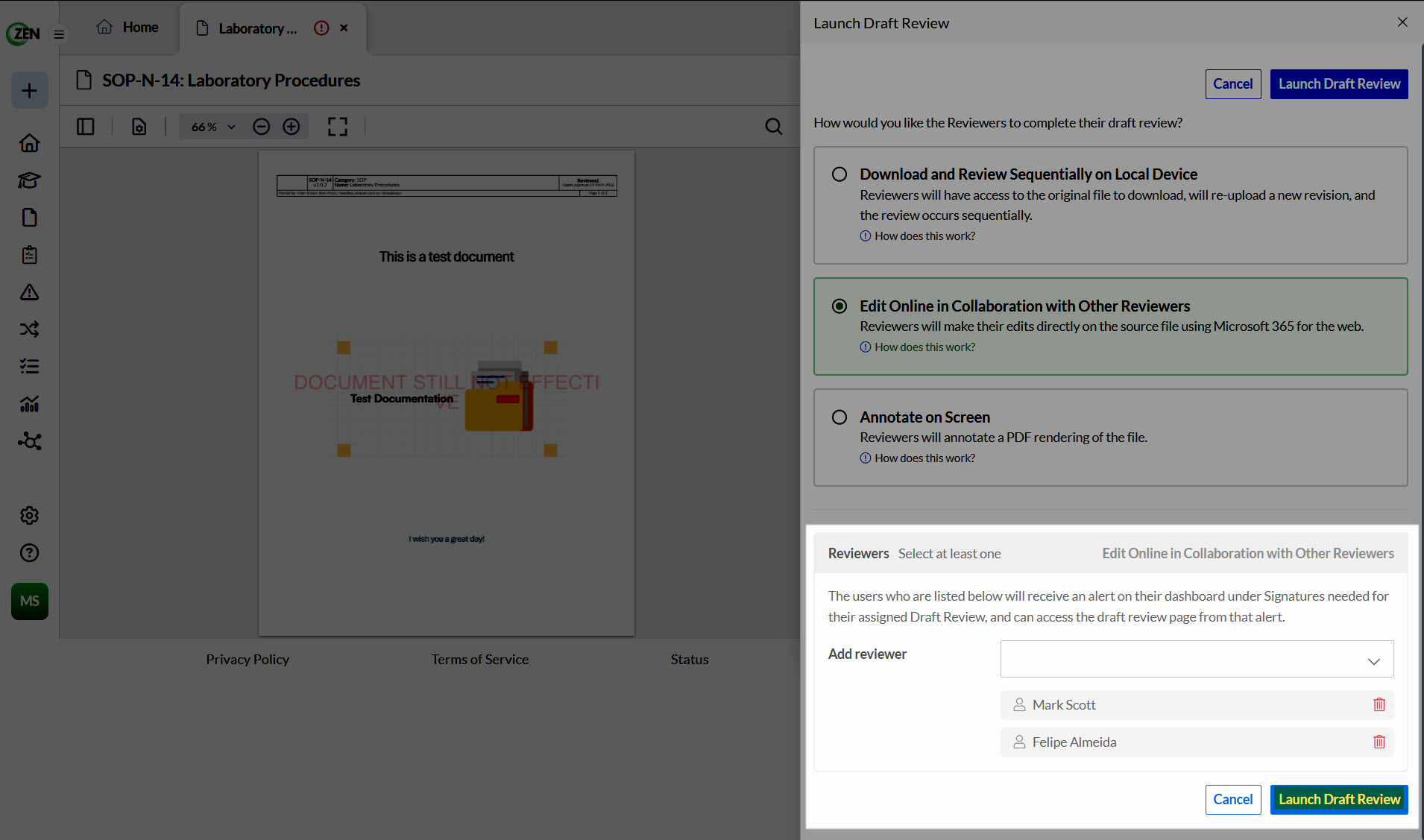Click the bottom Cancel button
Image resolution: width=1424 pixels, height=840 pixels.
coord(1233,800)
